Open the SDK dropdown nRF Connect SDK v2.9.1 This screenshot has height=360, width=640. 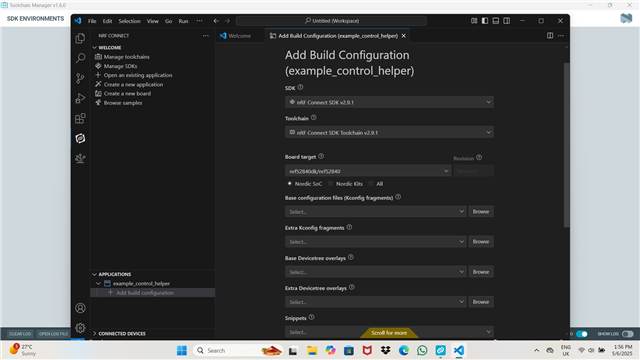(389, 102)
